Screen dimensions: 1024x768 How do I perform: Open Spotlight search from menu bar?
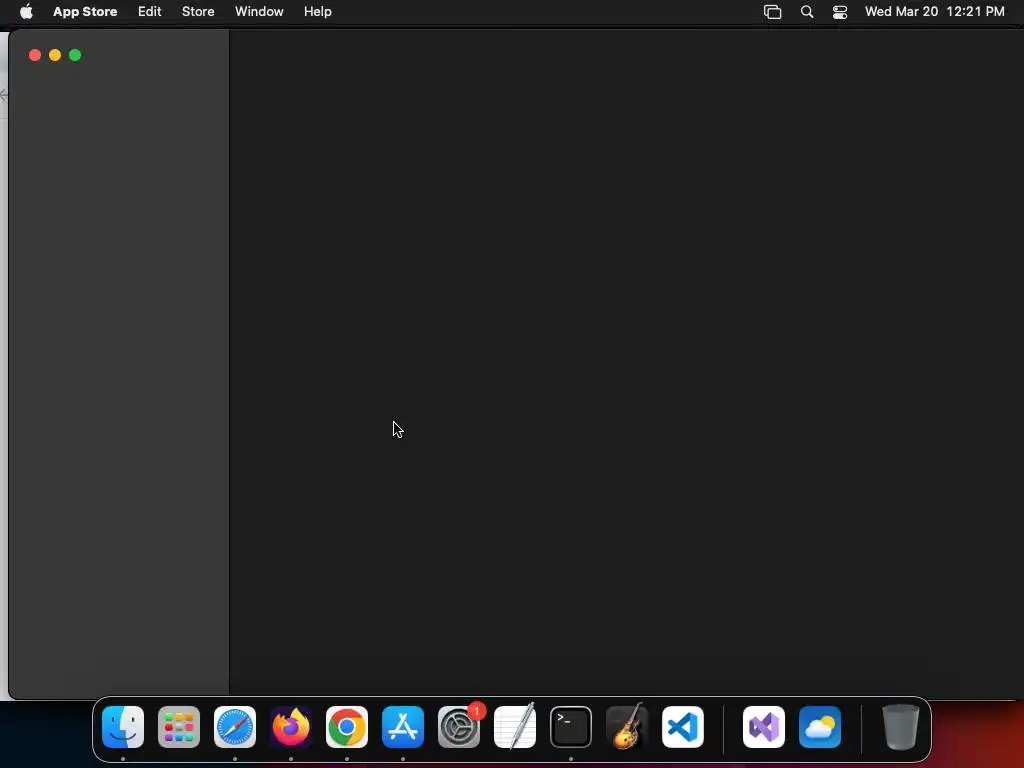coord(807,12)
